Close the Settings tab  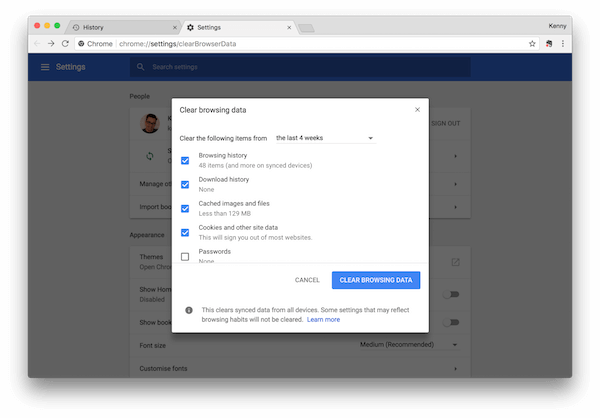(289, 28)
